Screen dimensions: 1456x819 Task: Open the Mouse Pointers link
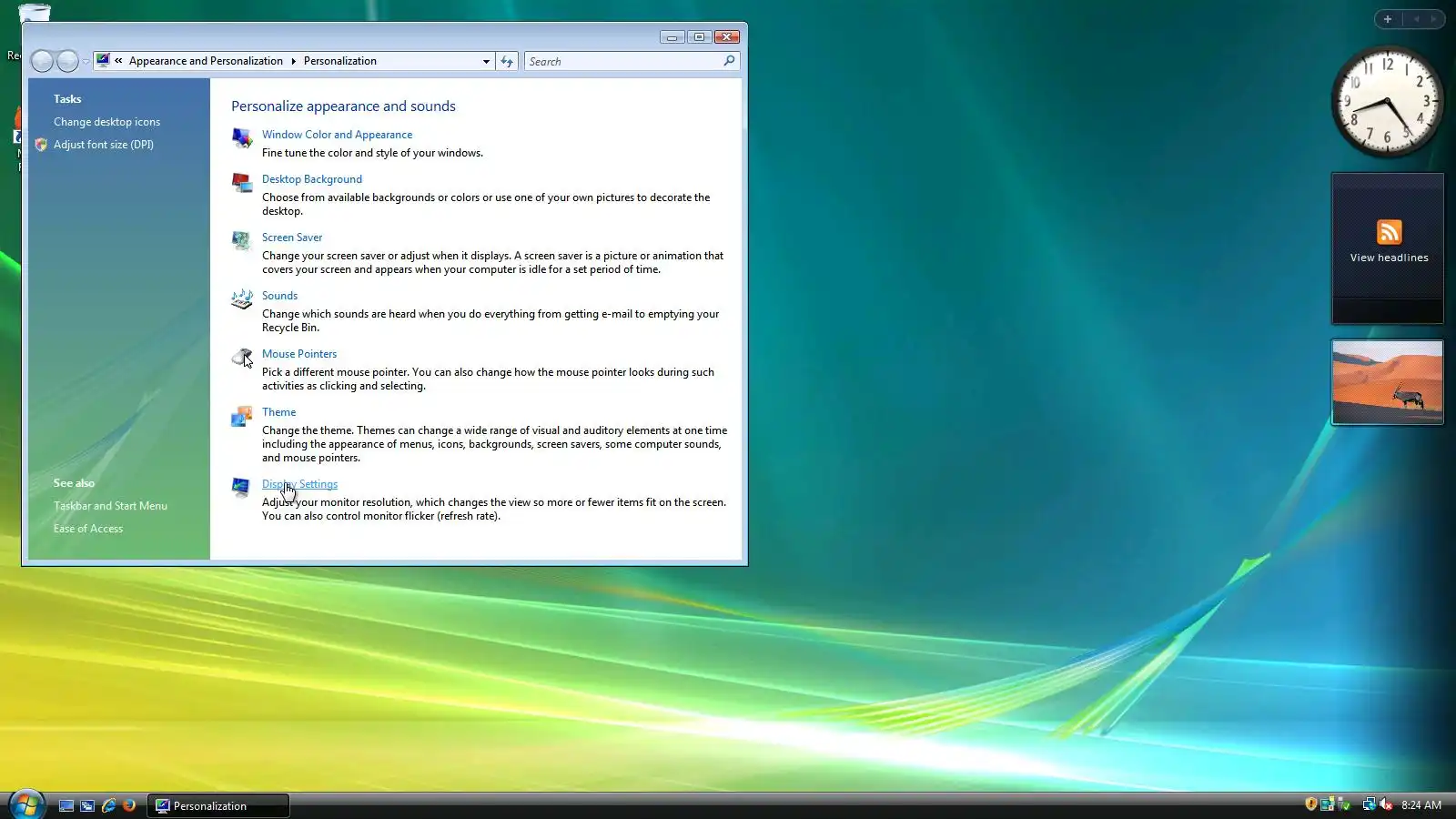299,354
